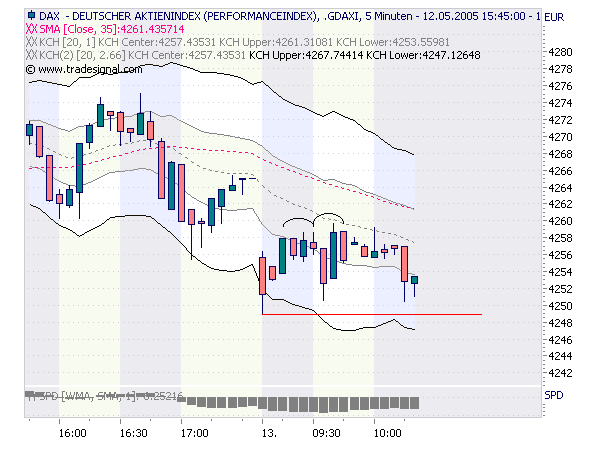Click the EUR currency label
The width and height of the screenshot is (600, 450).
click(x=554, y=17)
